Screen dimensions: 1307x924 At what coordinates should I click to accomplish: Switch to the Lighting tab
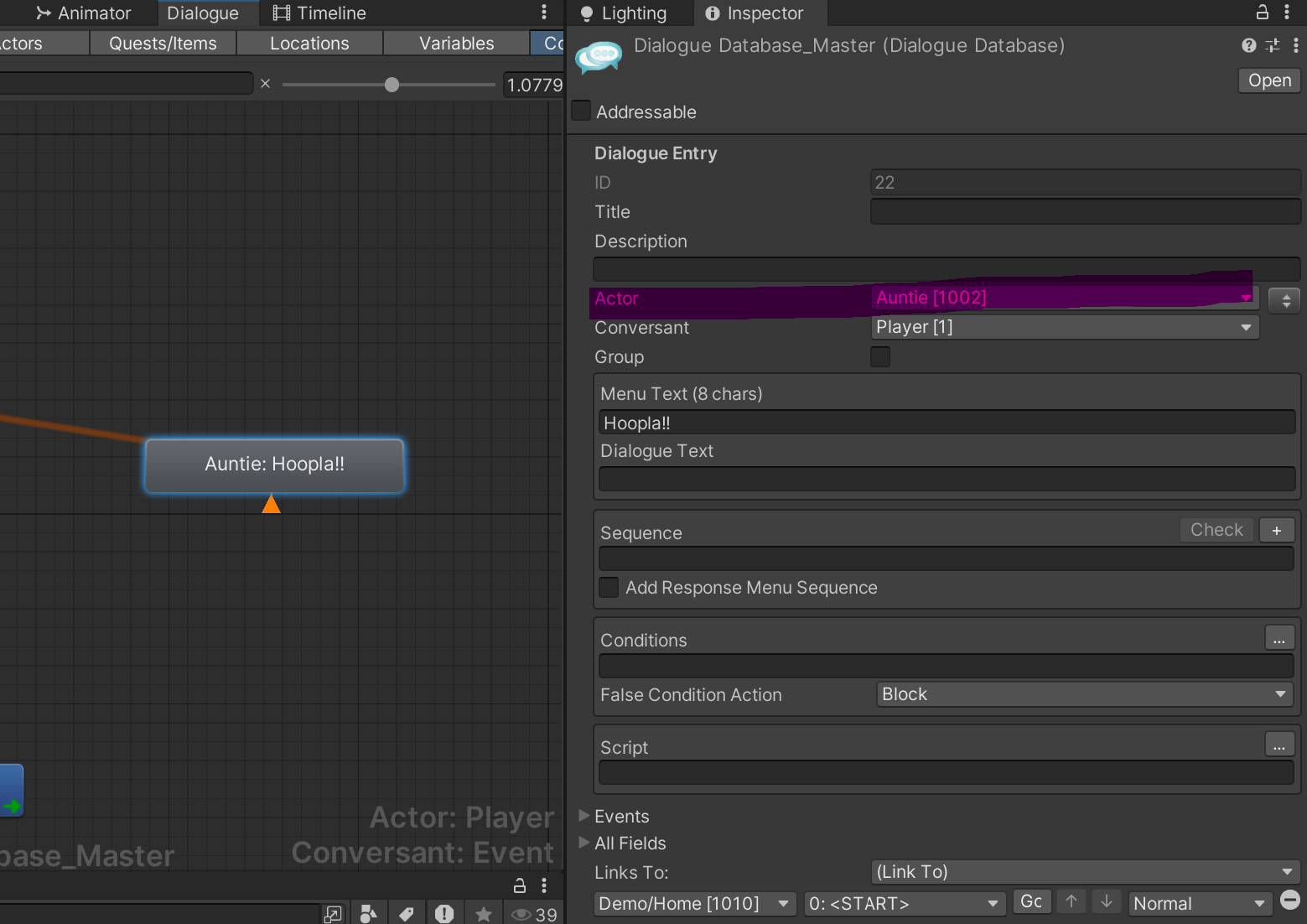click(624, 13)
